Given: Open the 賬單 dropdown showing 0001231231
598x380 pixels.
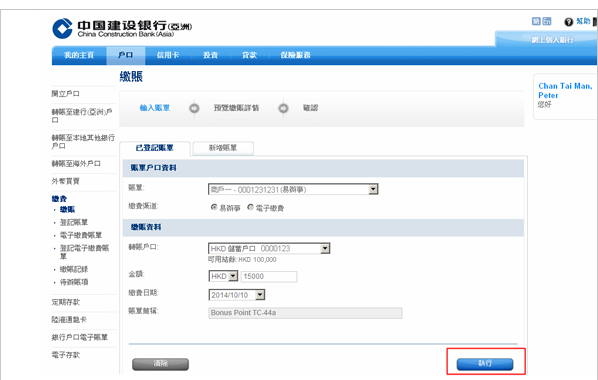Looking at the screenshot, I should [293, 189].
